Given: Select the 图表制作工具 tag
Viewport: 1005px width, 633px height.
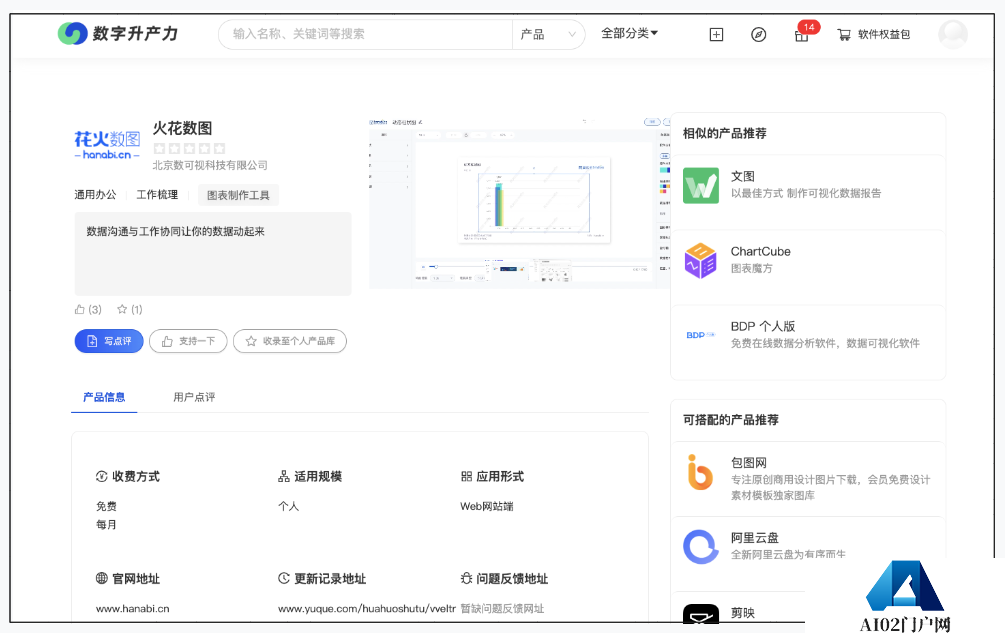Looking at the screenshot, I should (x=238, y=195).
